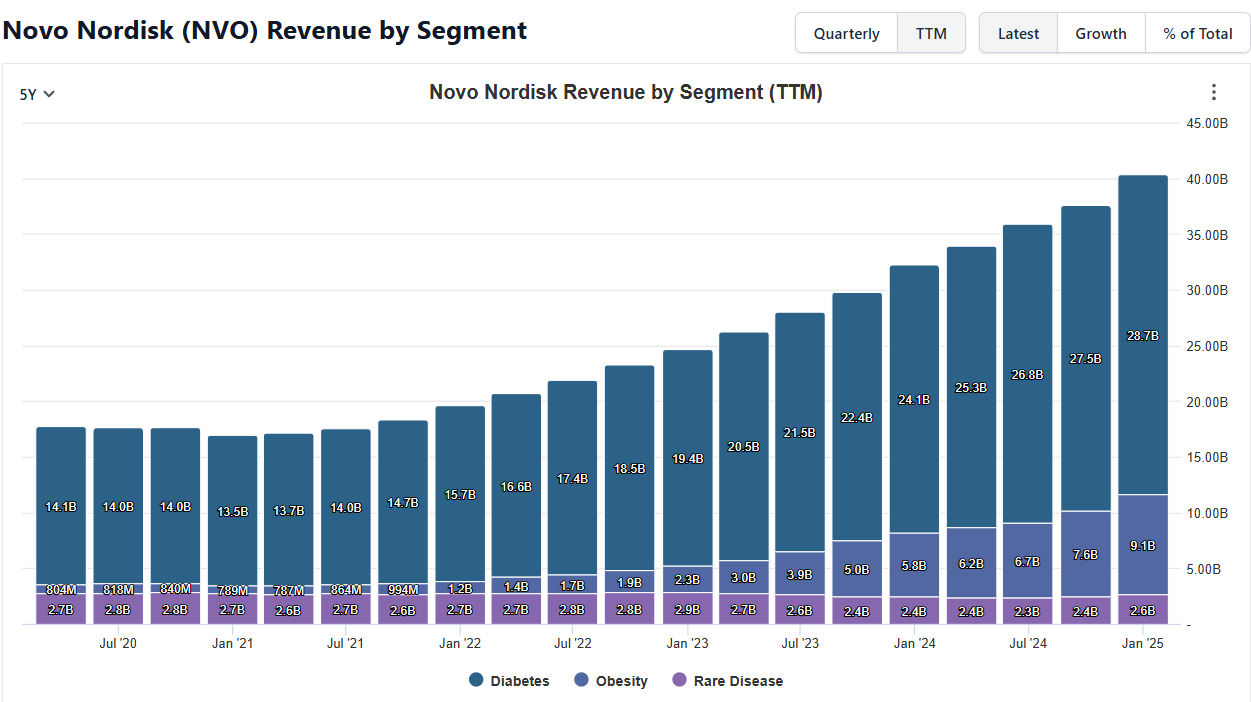Viewport: 1251px width, 702px height.
Task: Click the Jan '23 axis label
Action: pos(688,643)
